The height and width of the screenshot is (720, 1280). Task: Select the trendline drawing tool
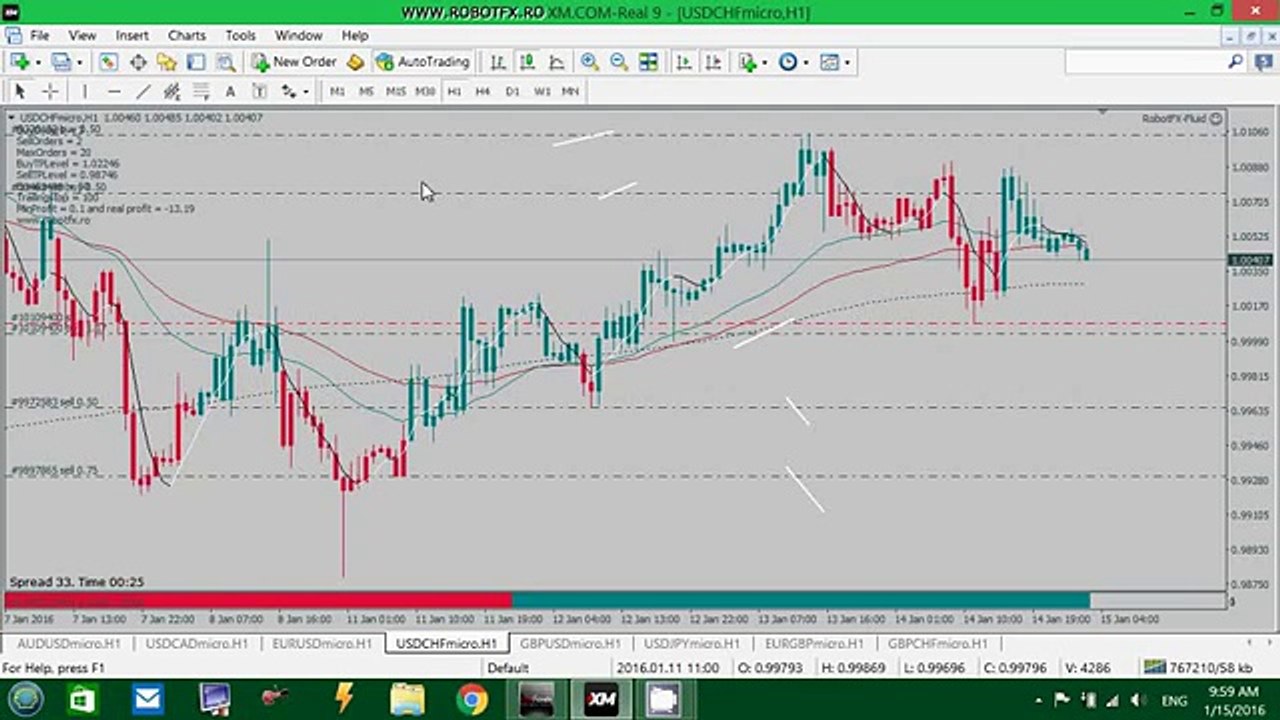click(143, 91)
